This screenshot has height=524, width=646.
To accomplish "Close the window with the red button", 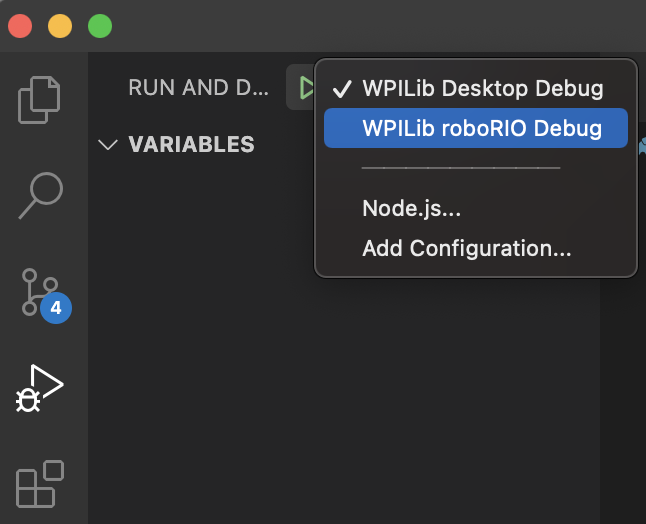I will point(20,26).
